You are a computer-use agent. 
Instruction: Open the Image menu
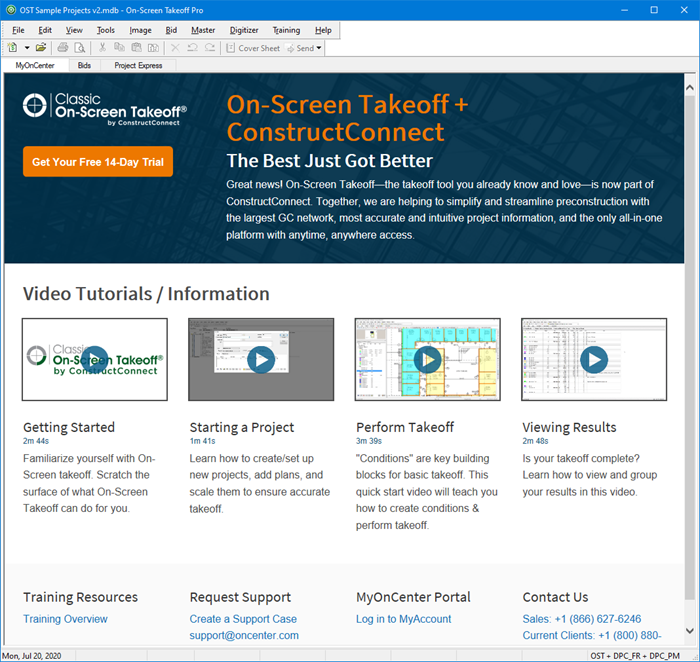tap(140, 30)
